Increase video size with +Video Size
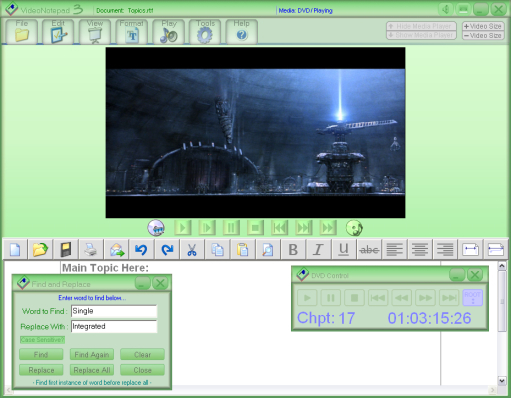This screenshot has height=398, width=511. coord(483,26)
